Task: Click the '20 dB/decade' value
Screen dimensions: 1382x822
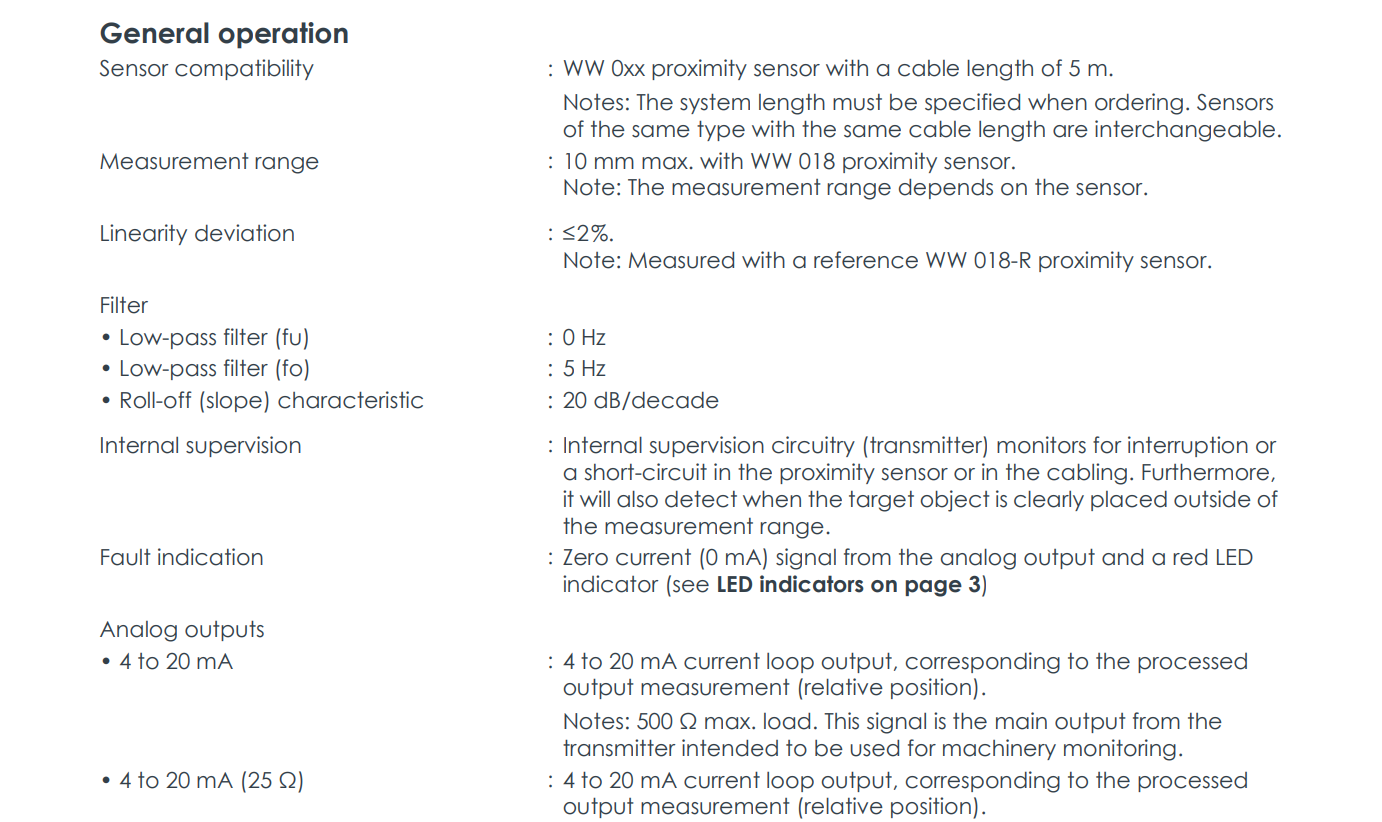Action: [x=640, y=401]
